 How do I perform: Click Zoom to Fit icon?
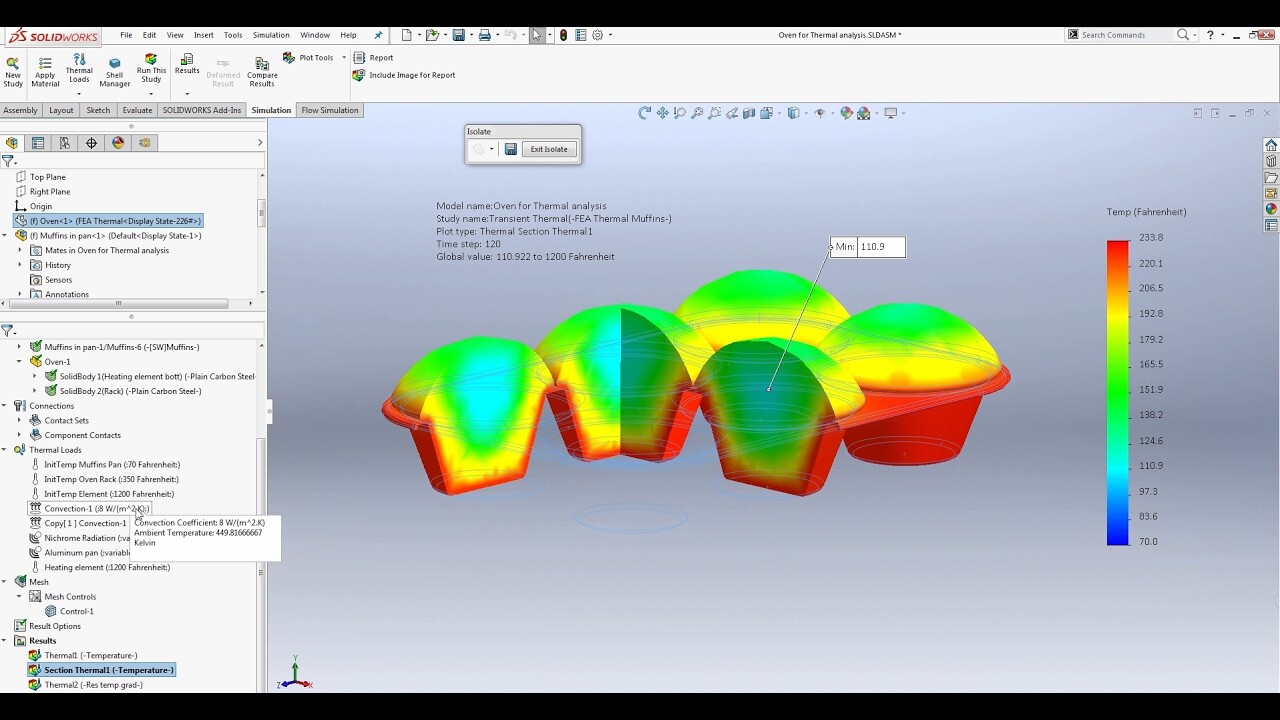(x=697, y=113)
